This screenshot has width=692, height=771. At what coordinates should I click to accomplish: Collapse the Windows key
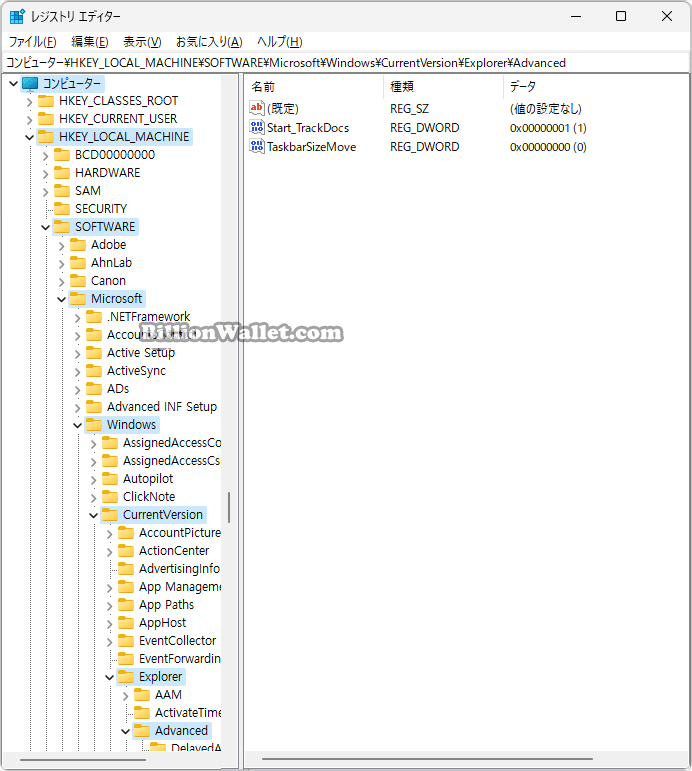click(78, 425)
